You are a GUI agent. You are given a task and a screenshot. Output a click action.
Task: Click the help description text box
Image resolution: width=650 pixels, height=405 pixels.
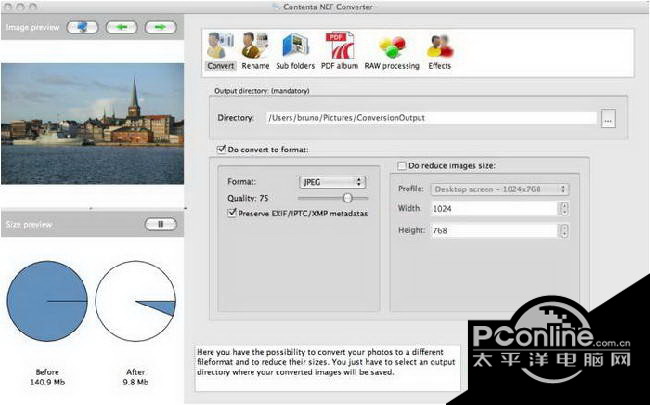(327, 368)
